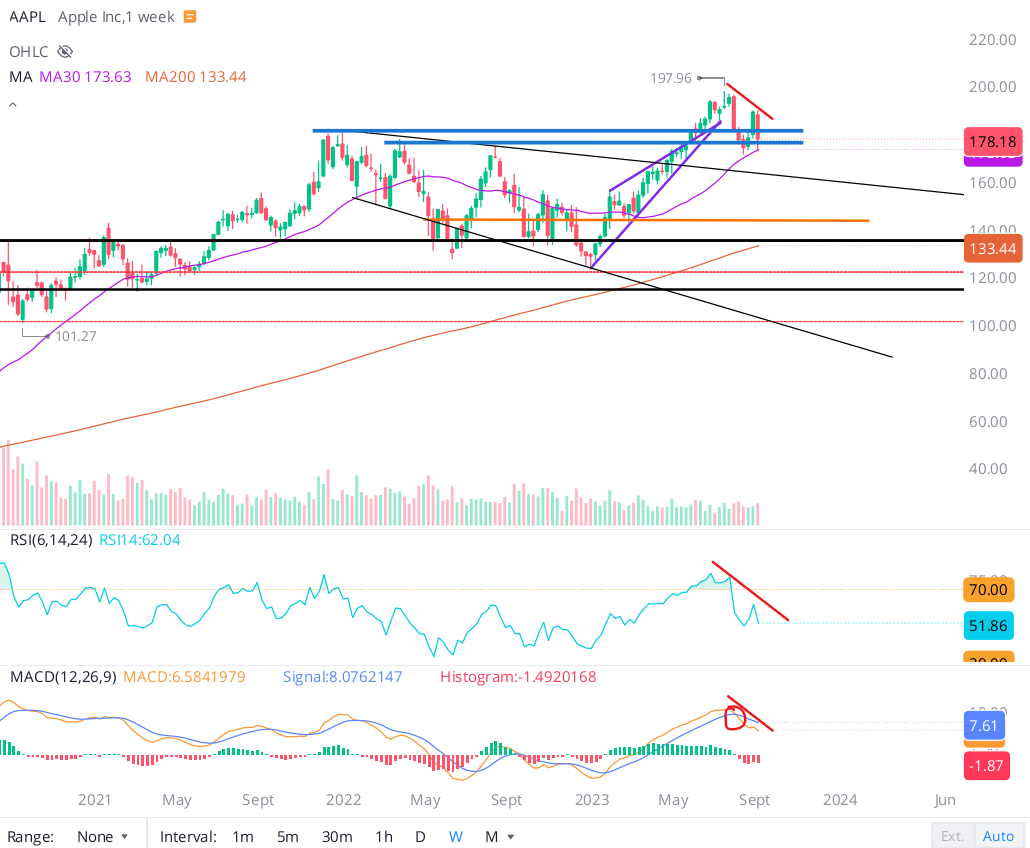Click the collapse caret below the MA line

click(12, 103)
